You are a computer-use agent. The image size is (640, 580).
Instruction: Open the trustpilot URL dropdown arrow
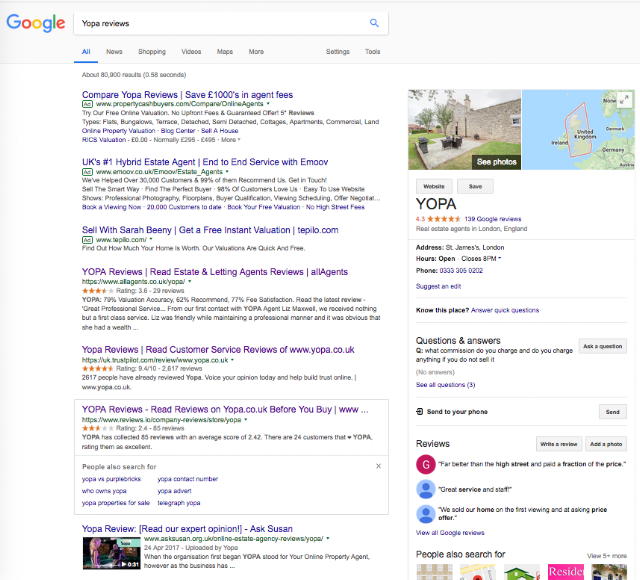click(232, 360)
